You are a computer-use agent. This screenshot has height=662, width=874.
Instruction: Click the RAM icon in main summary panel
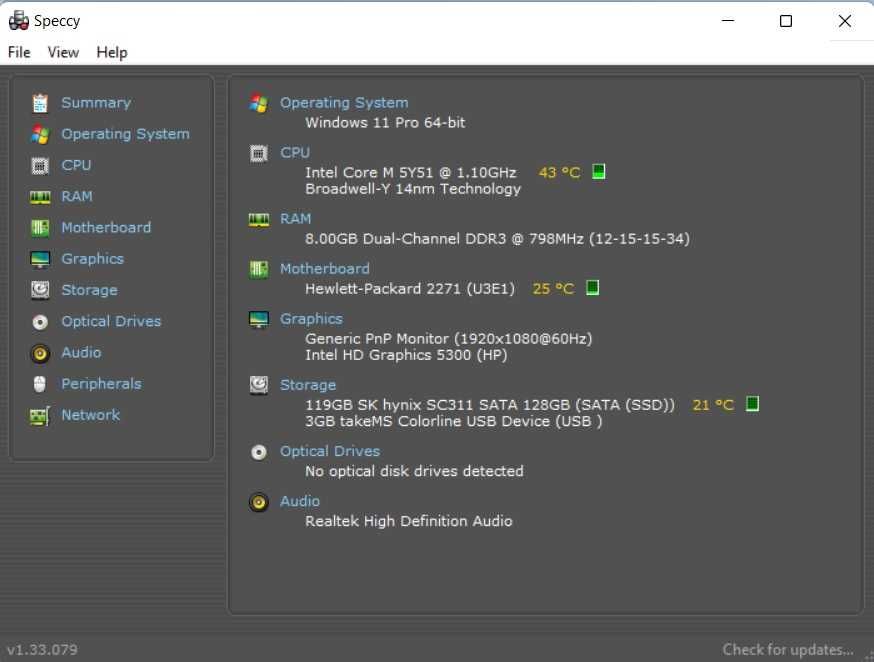coord(259,220)
